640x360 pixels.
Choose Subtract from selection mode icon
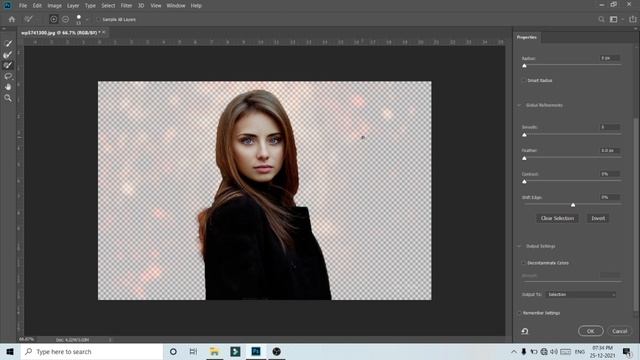coord(65,19)
